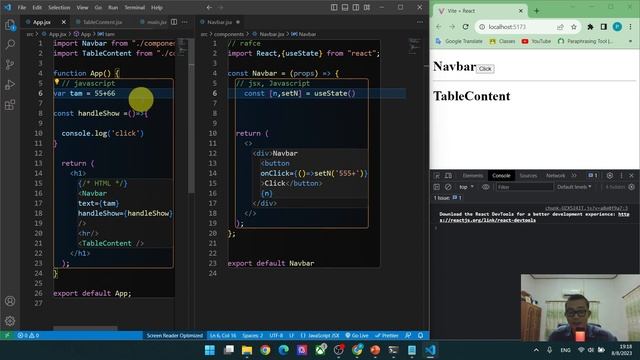Bookmark this tab with the star icon
The height and width of the screenshot is (360, 640).
tap(573, 27)
